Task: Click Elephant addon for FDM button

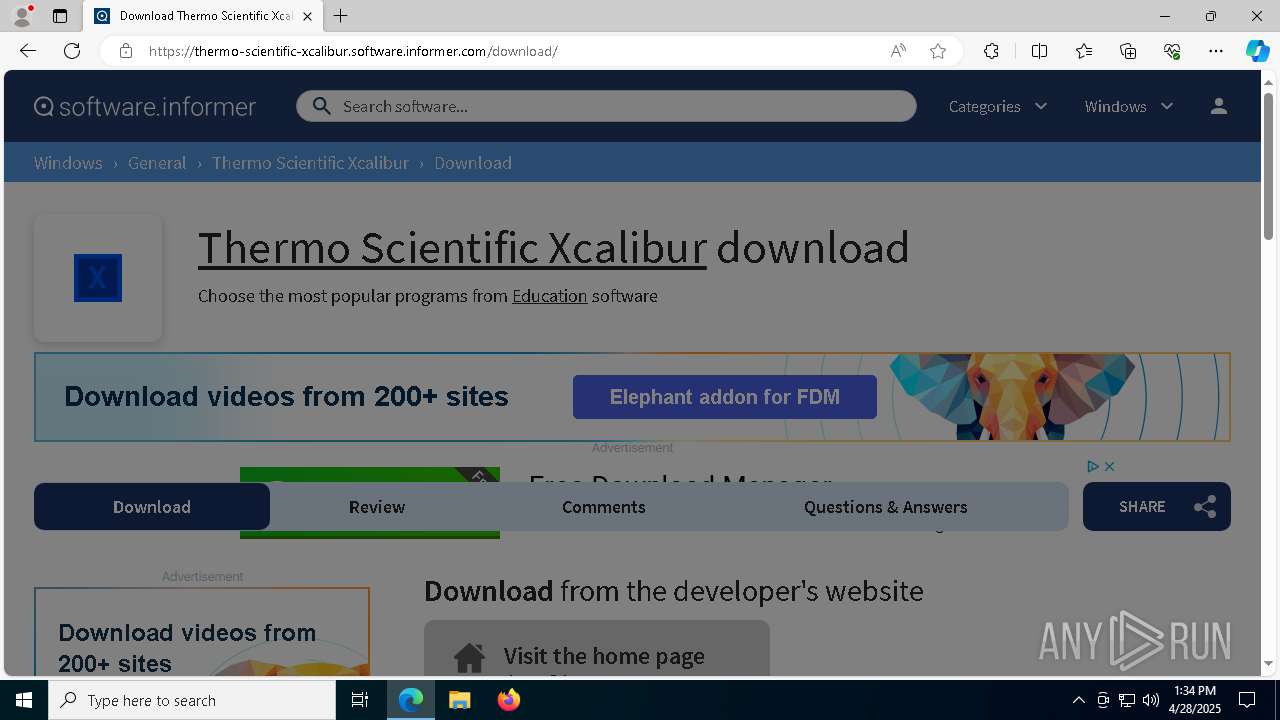Action: click(725, 397)
